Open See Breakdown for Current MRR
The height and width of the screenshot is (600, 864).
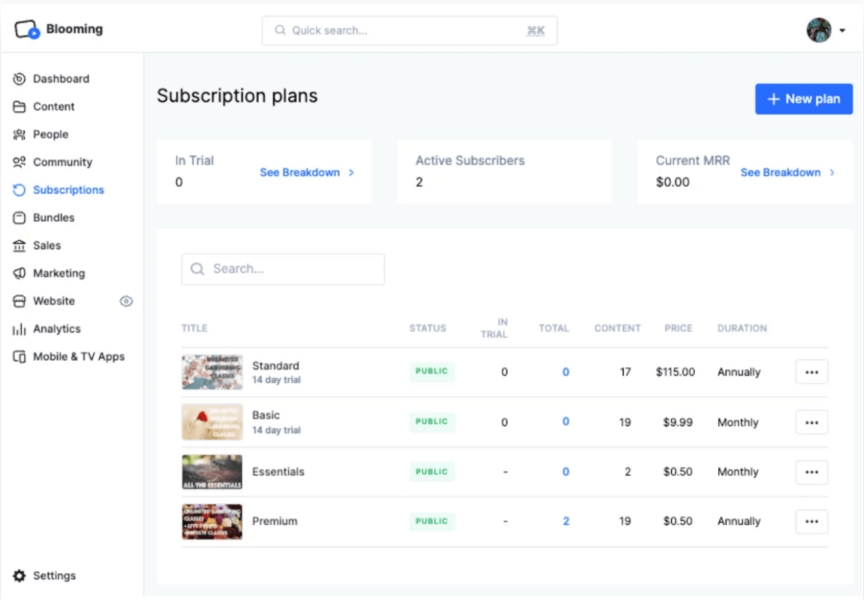783,172
